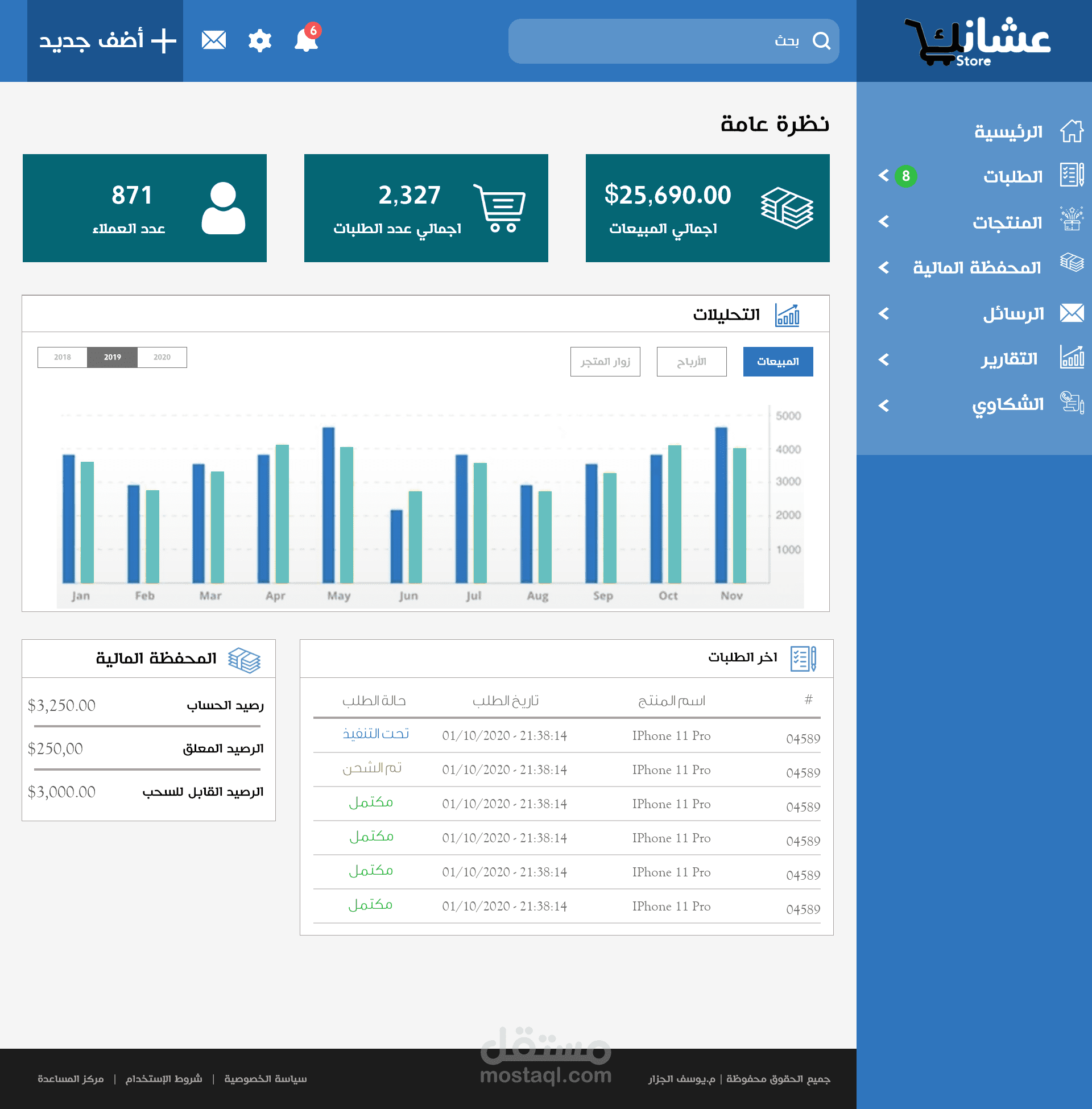Click the complaints icon in sidebar
Image resolution: width=1092 pixels, height=1109 pixels.
1072,403
